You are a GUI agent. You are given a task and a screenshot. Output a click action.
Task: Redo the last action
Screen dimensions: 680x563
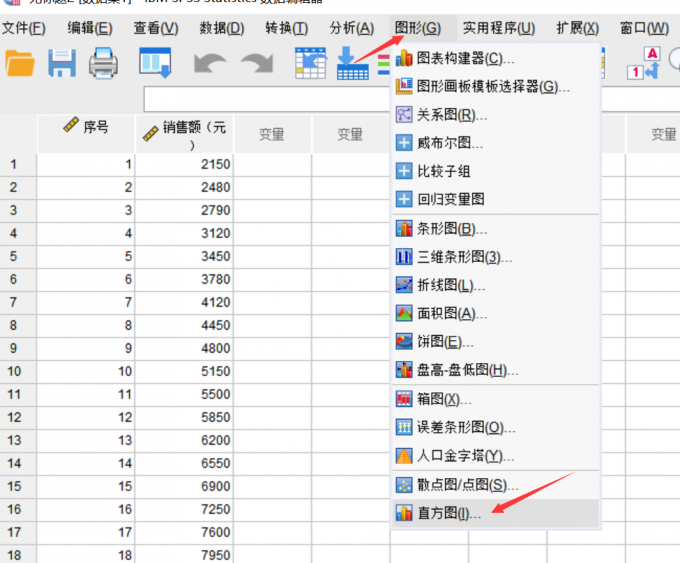point(257,64)
